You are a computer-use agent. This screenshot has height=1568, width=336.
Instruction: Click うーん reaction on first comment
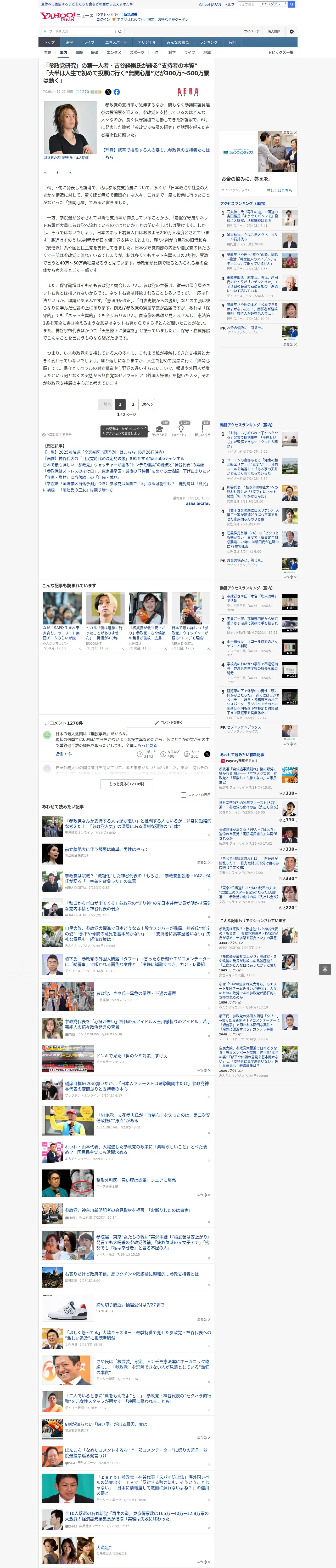point(192,754)
